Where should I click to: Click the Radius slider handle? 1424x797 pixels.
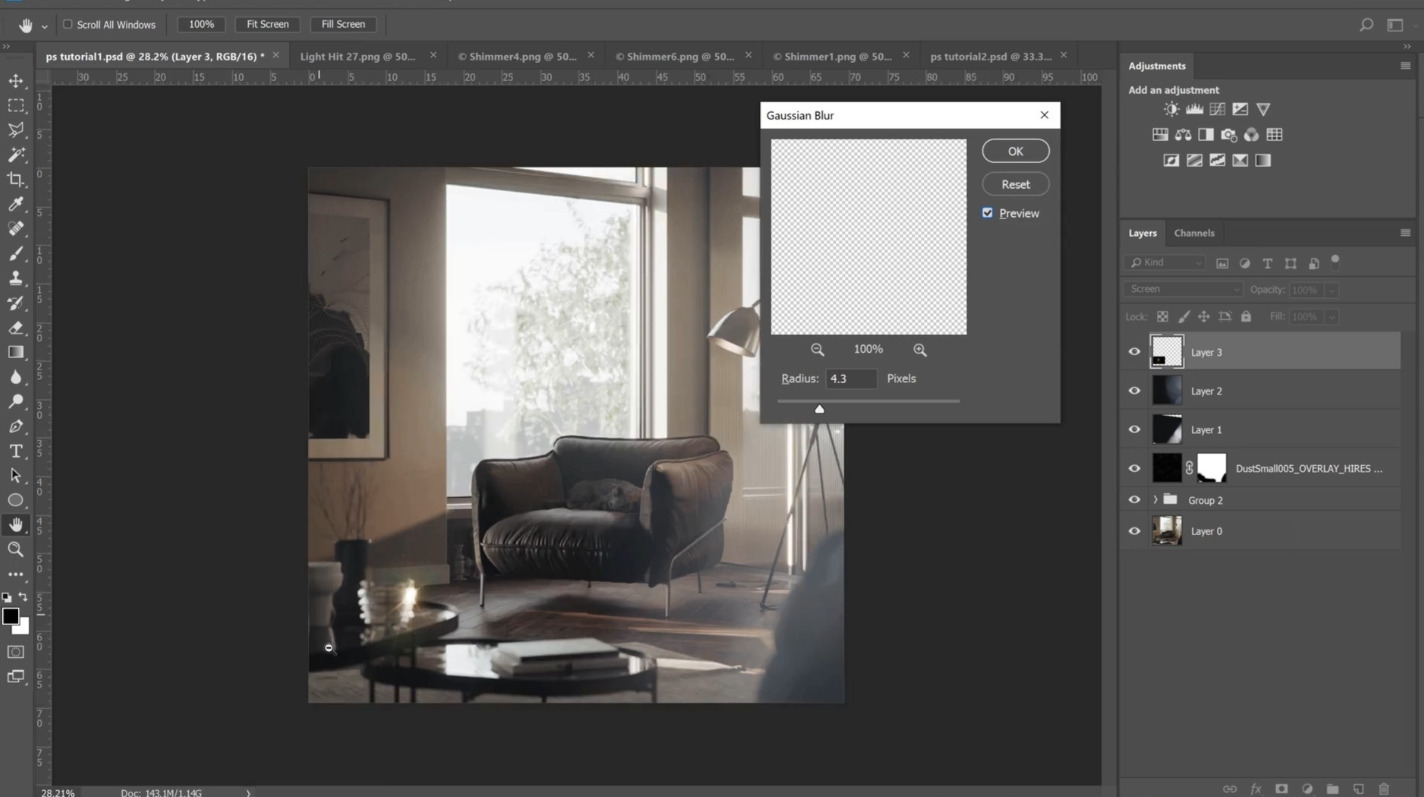pos(819,408)
